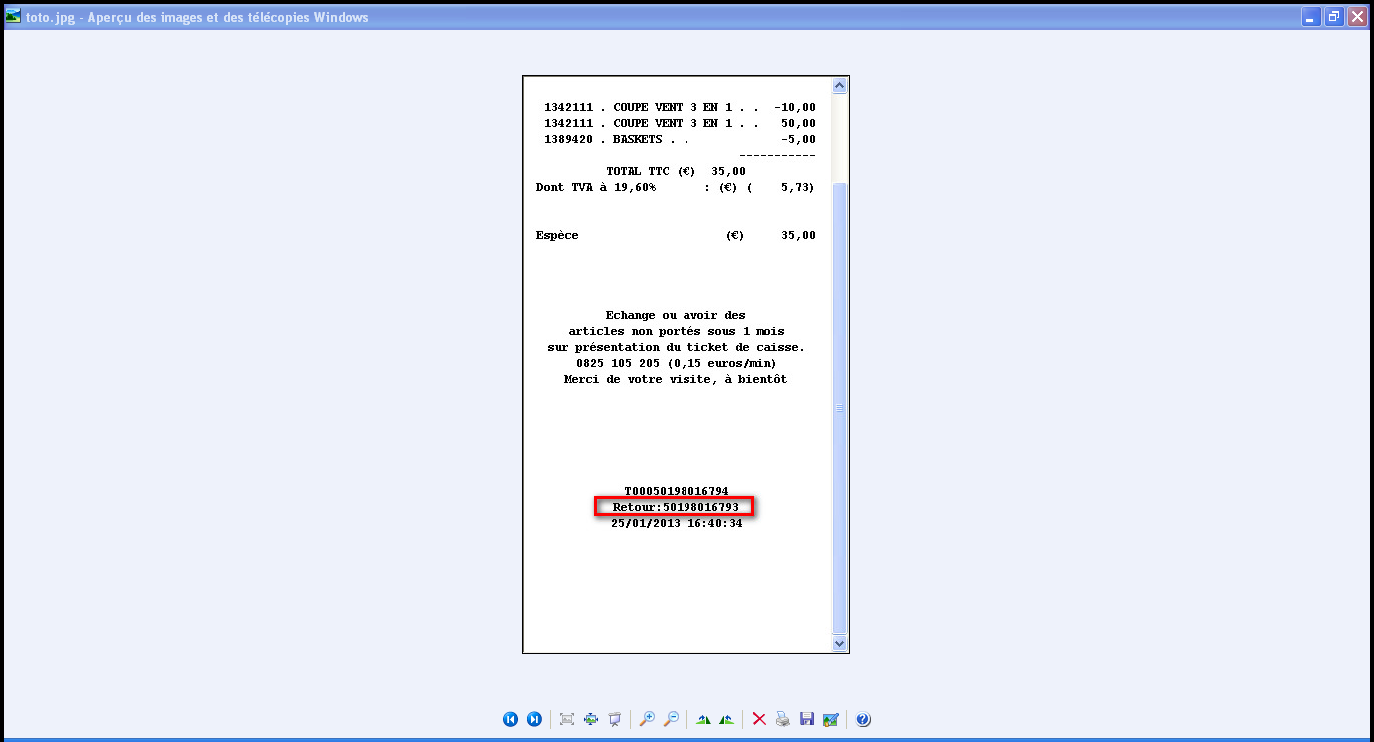Open the Help button in toolbar

click(863, 719)
